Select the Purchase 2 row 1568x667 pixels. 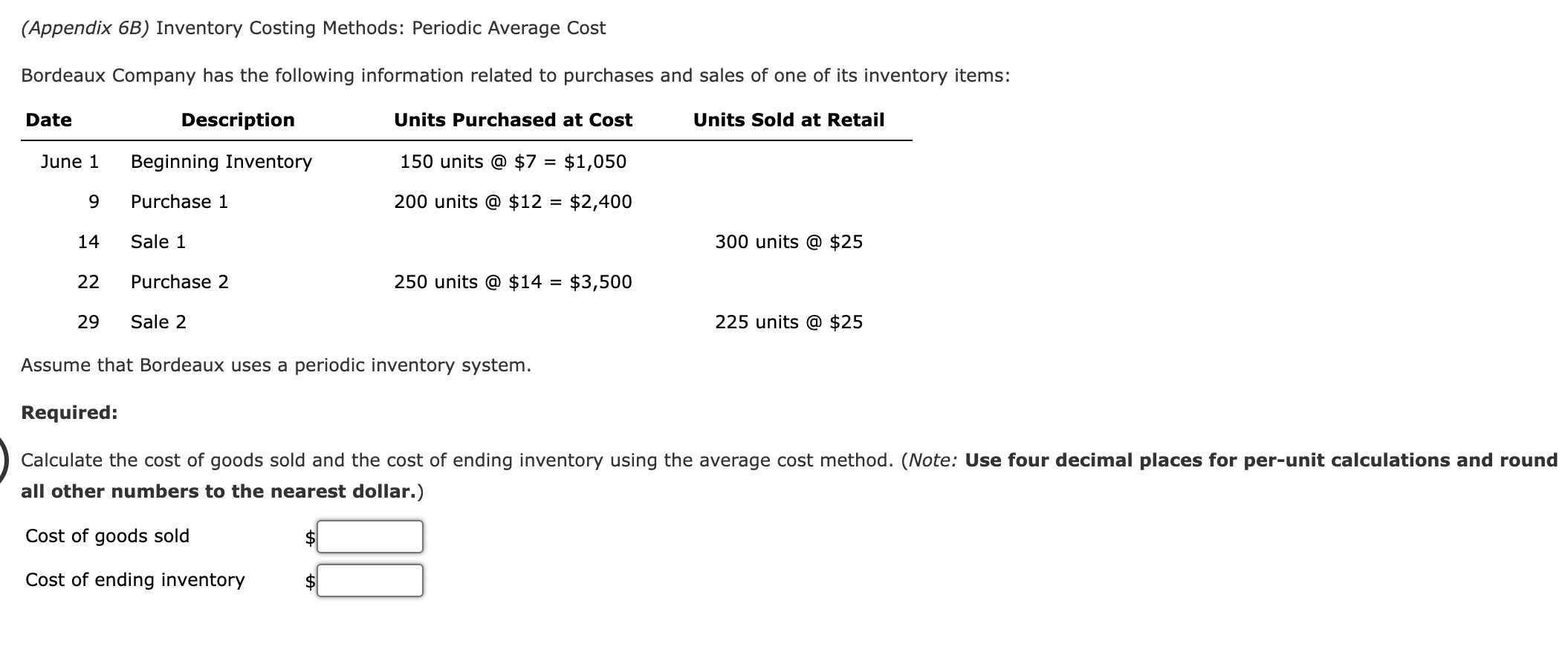(178, 282)
